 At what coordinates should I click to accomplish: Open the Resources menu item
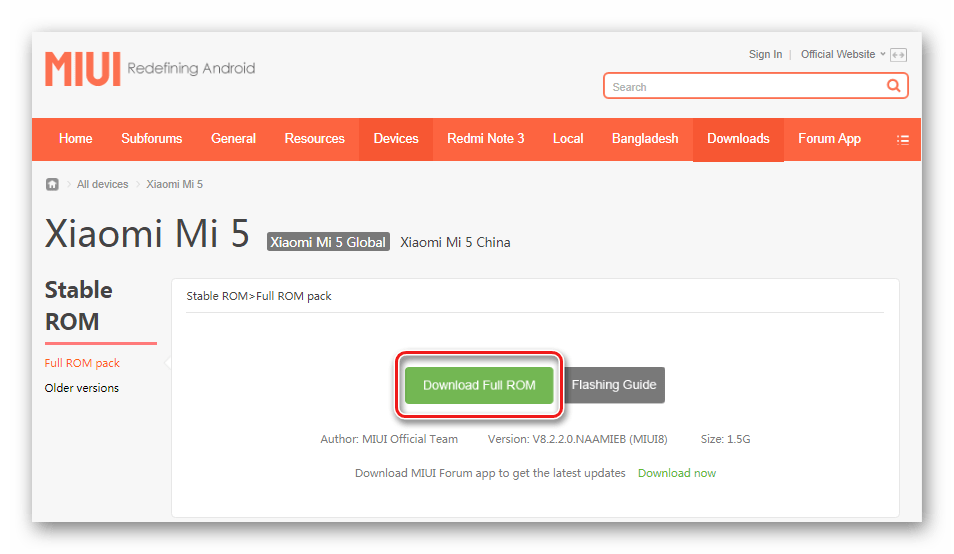click(315, 139)
